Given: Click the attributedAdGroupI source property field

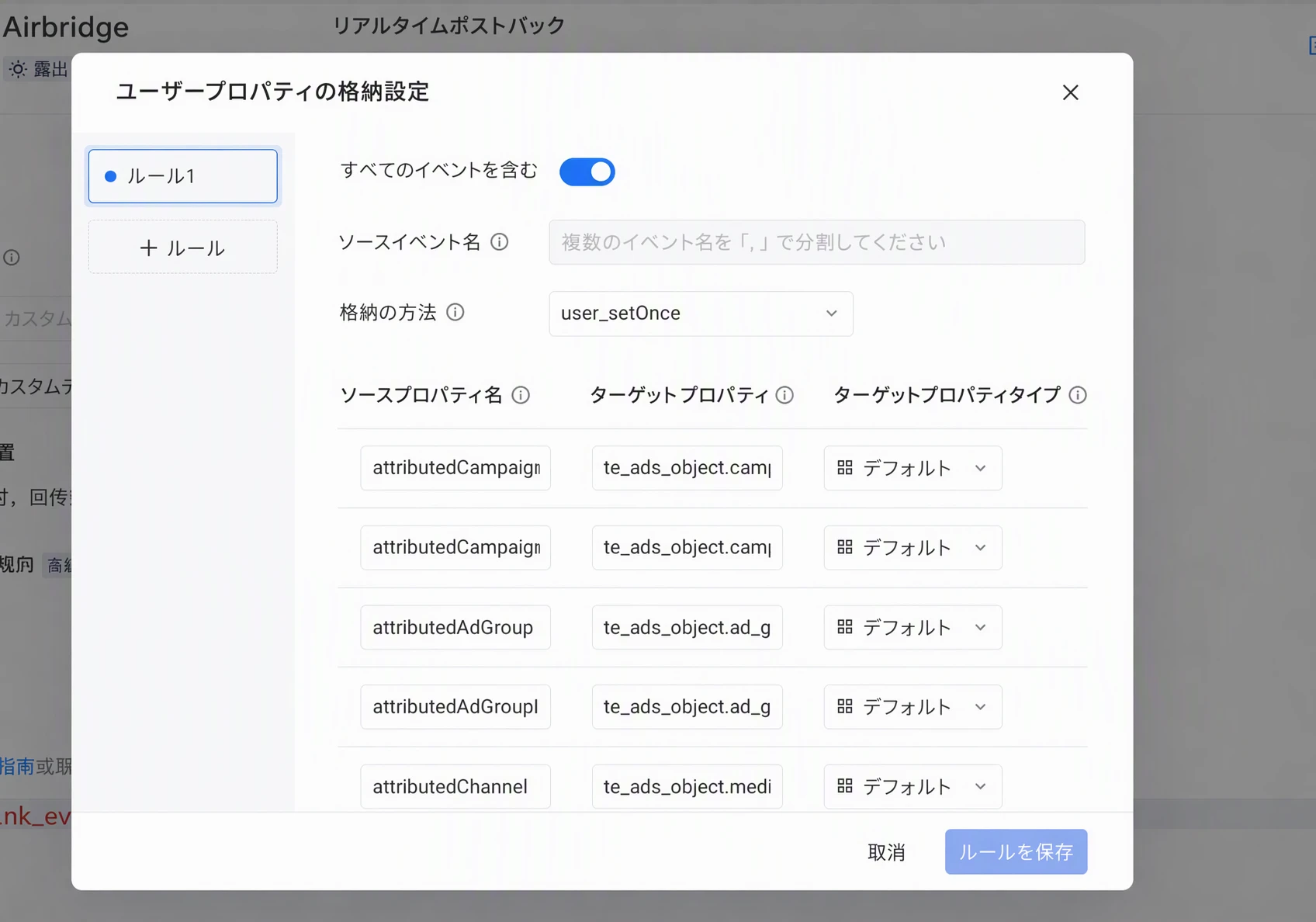Looking at the screenshot, I should pyautogui.click(x=455, y=707).
